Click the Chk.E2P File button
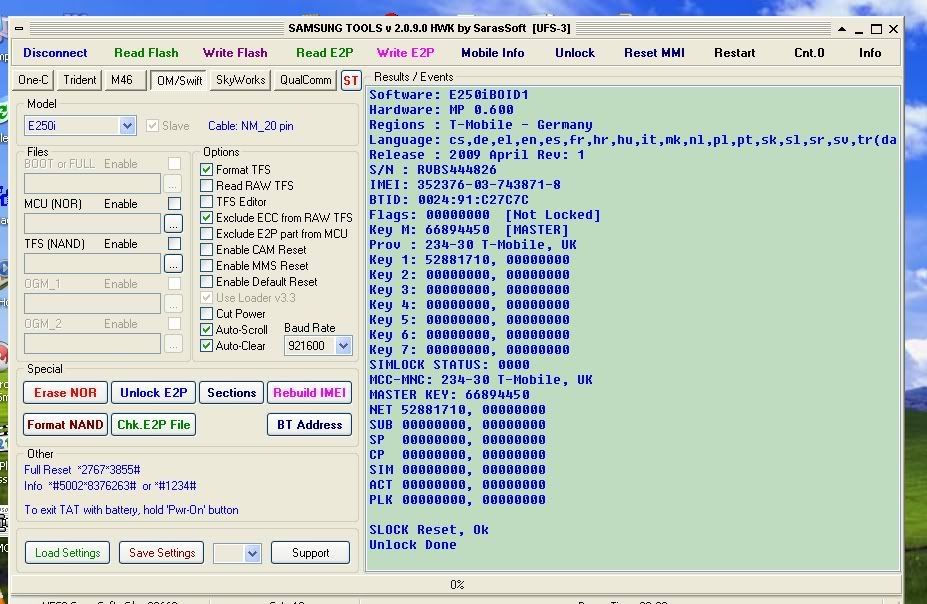 153,424
